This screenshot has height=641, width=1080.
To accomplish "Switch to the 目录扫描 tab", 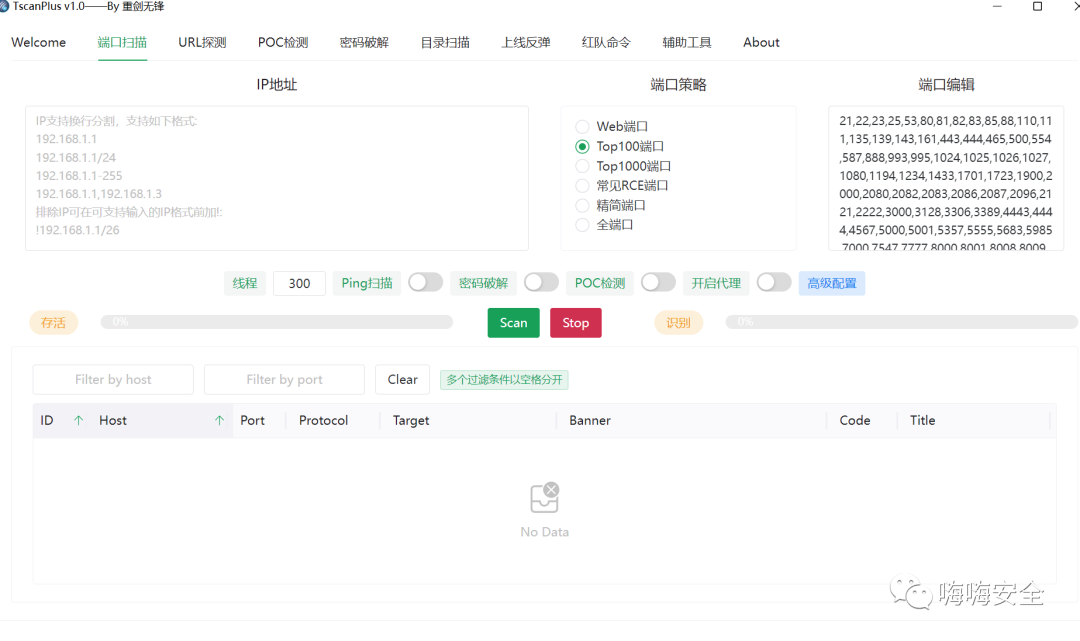I will [444, 42].
